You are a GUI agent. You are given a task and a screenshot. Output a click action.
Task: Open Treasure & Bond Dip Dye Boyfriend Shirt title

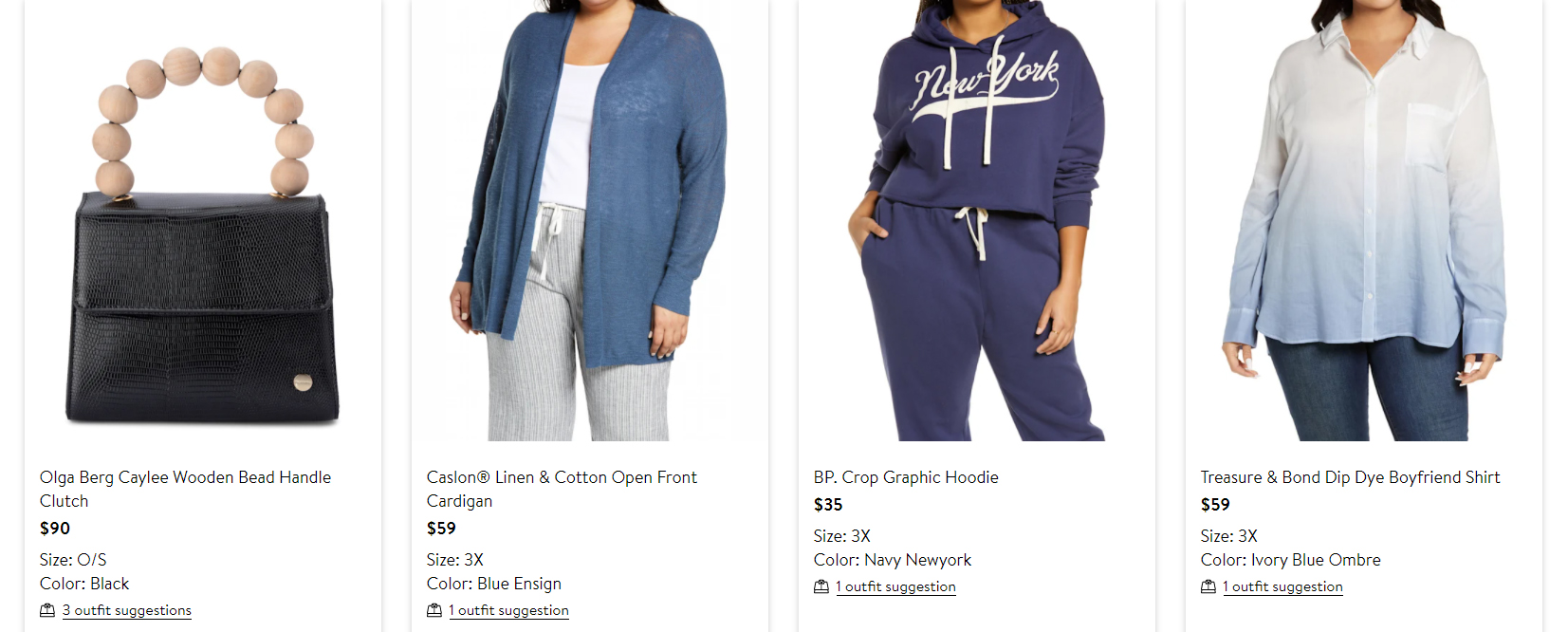pyautogui.click(x=1351, y=477)
